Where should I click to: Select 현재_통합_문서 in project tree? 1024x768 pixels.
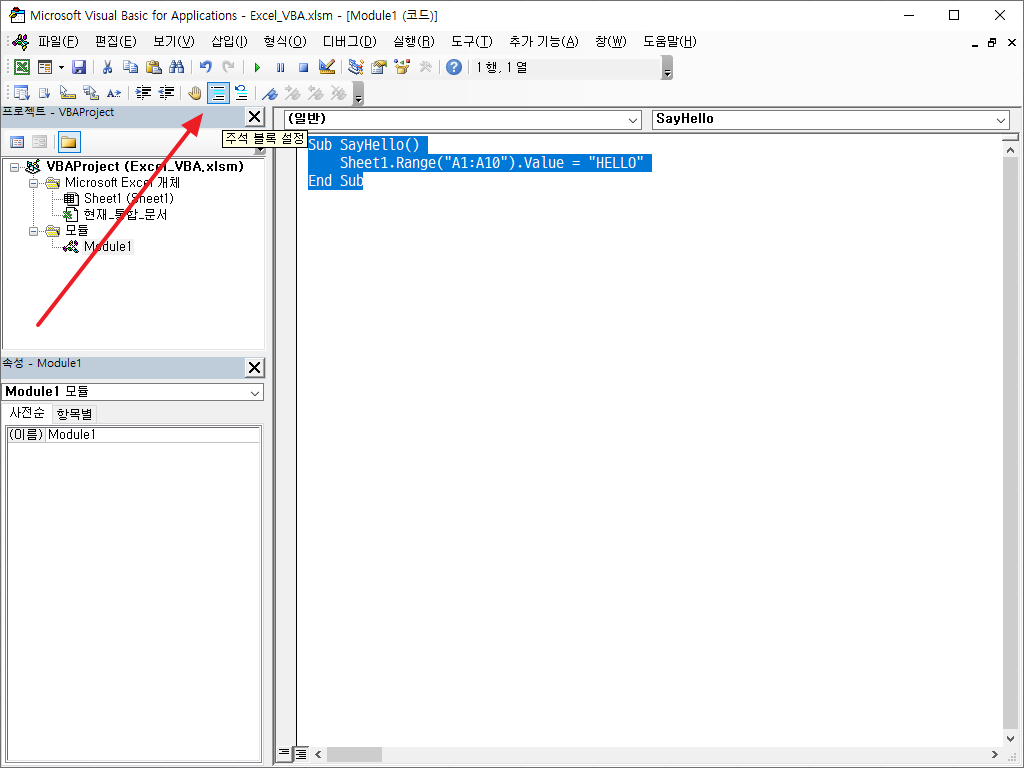(125, 215)
